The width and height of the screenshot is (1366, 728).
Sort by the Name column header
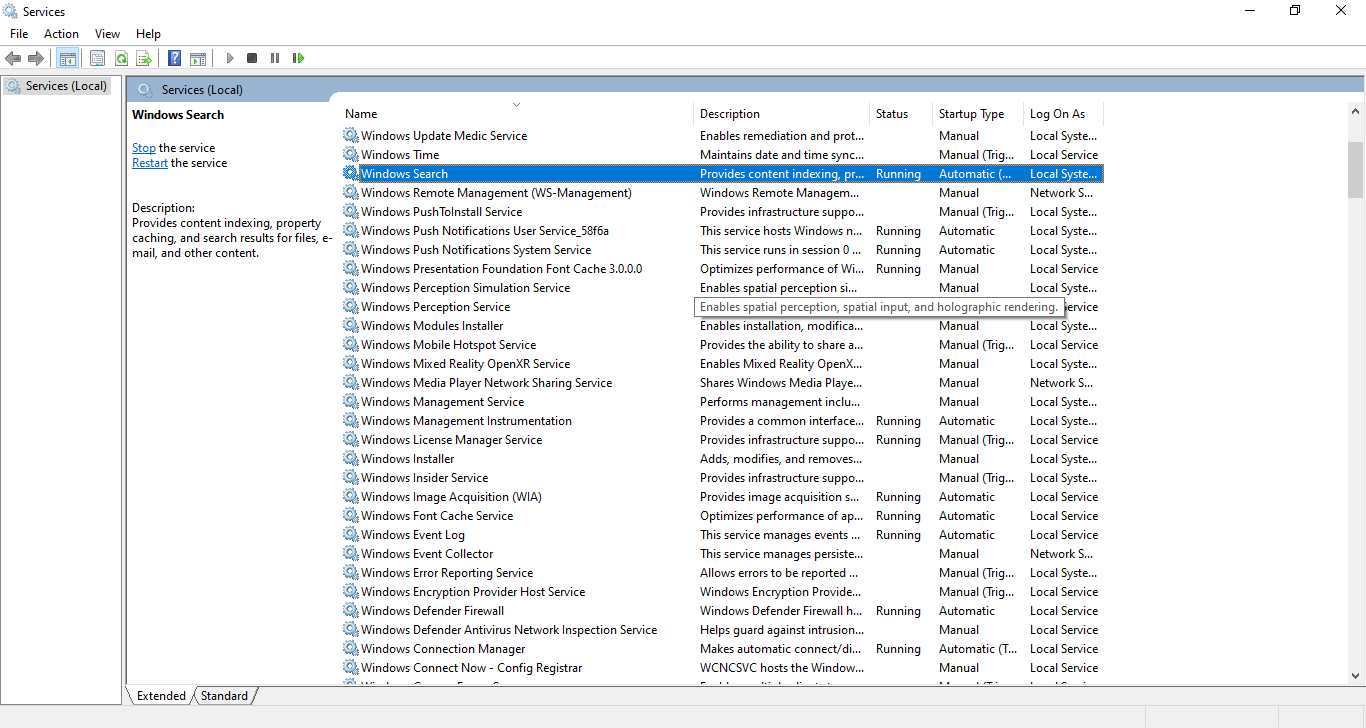(x=516, y=114)
